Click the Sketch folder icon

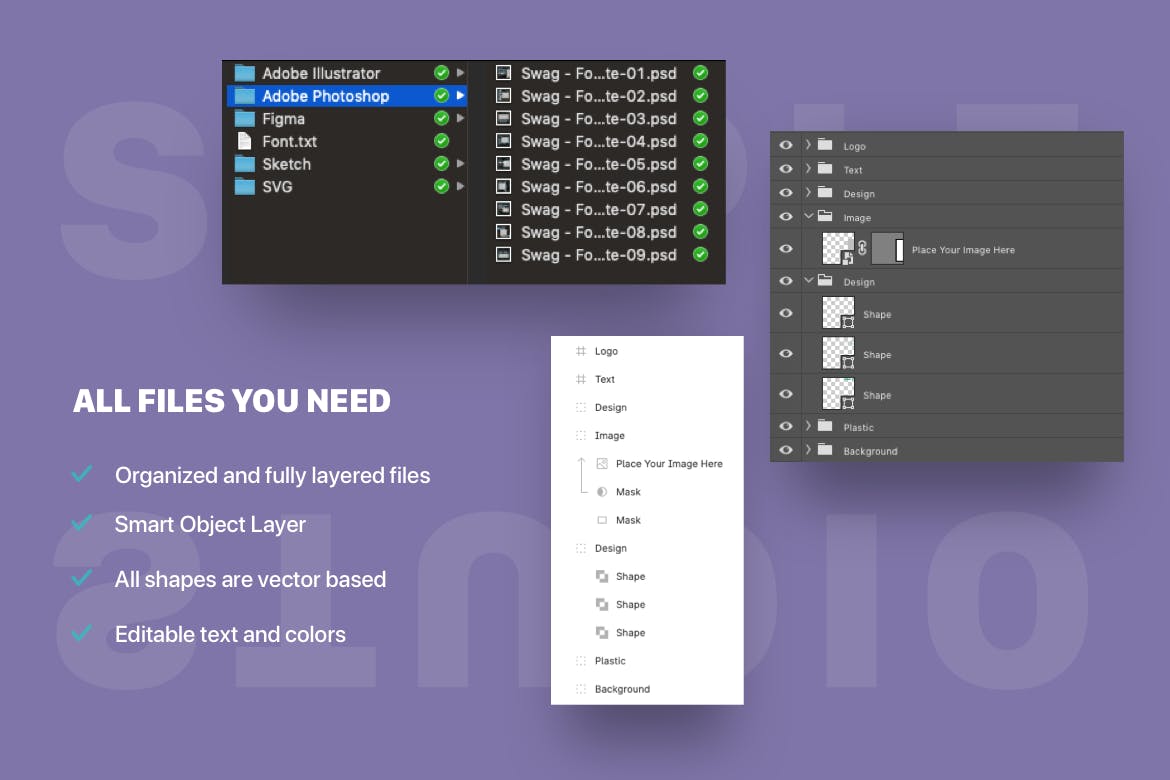pos(244,164)
